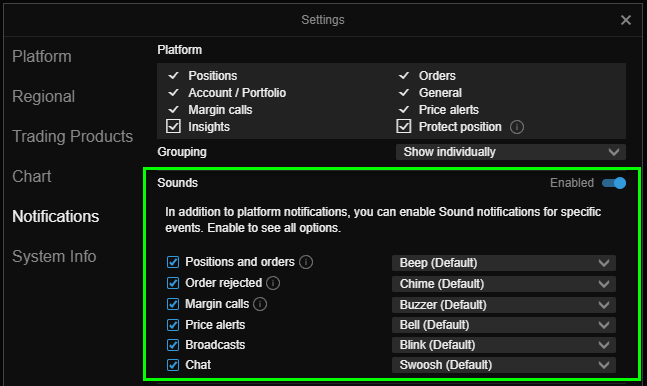
Task: Uncheck the Insights checkbox
Action: tap(173, 126)
